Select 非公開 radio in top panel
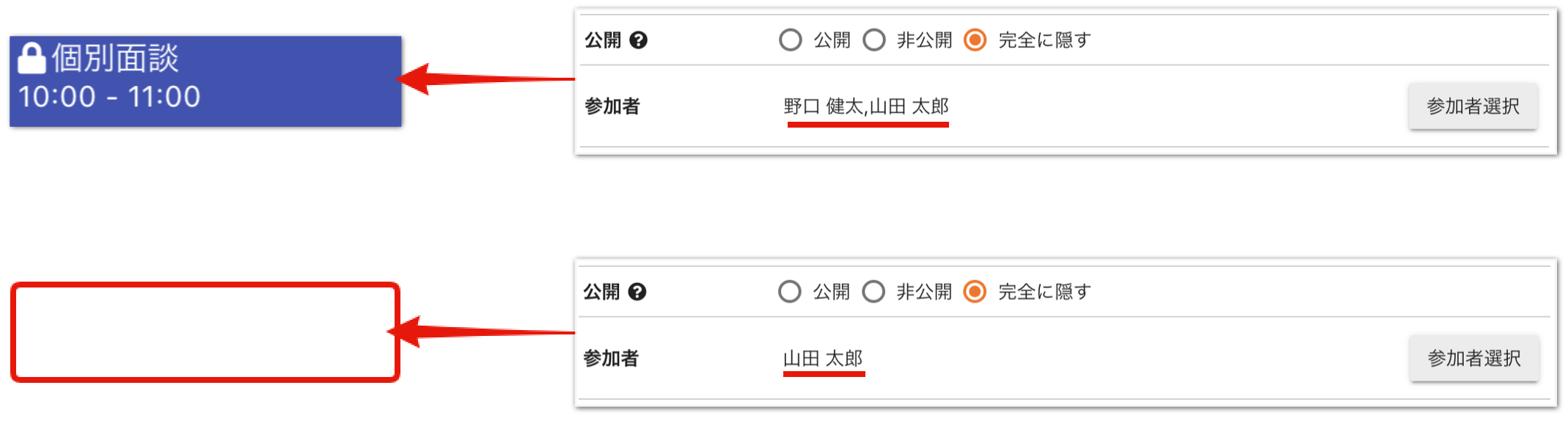The image size is (1568, 421). point(873,40)
